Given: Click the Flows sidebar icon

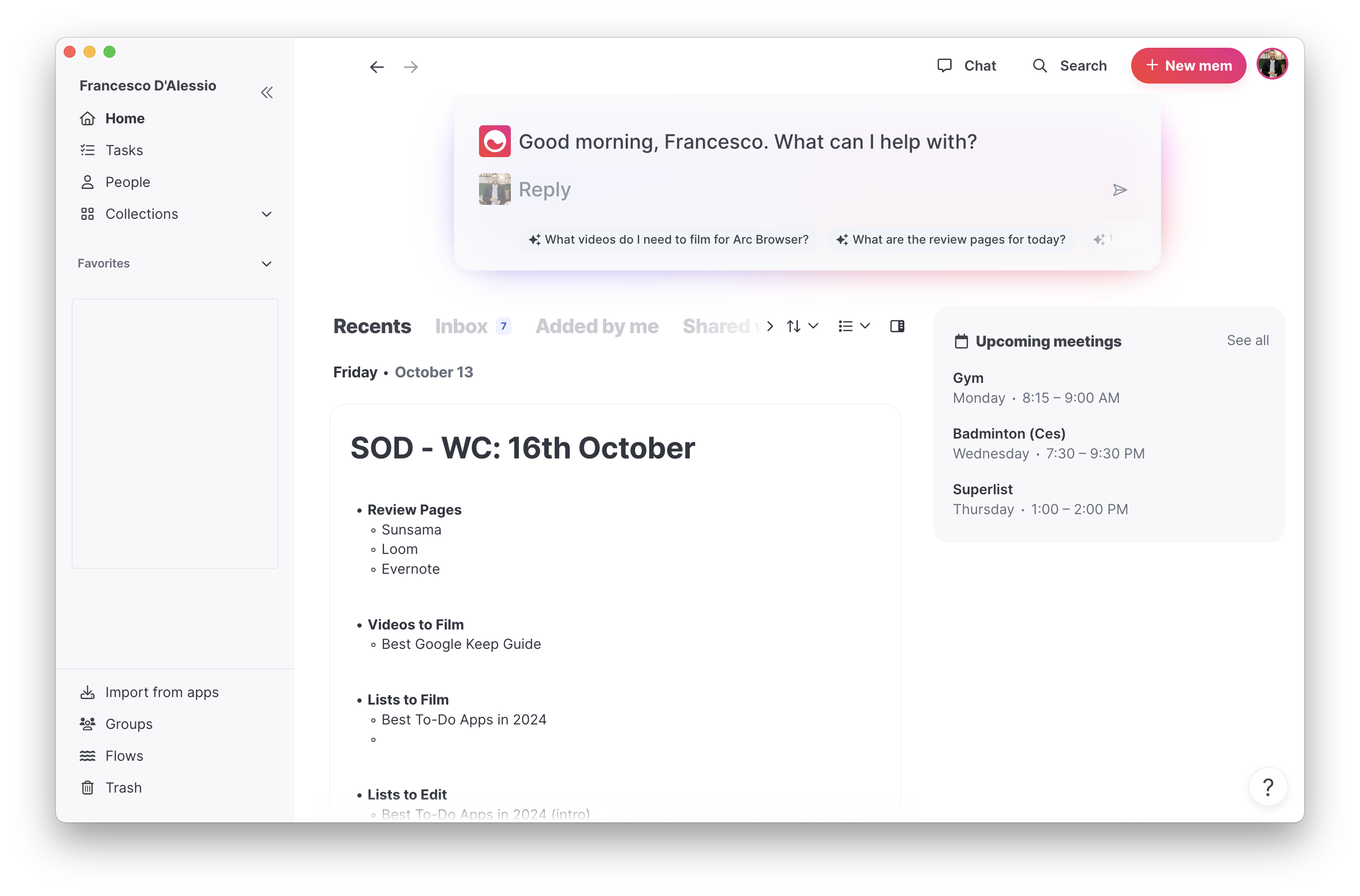Looking at the screenshot, I should tap(88, 755).
